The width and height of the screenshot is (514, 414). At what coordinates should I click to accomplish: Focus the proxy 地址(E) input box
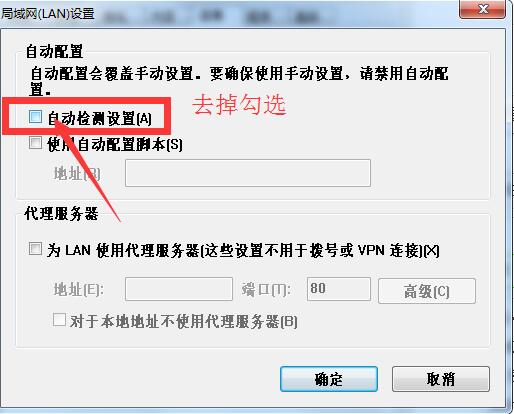[179, 289]
